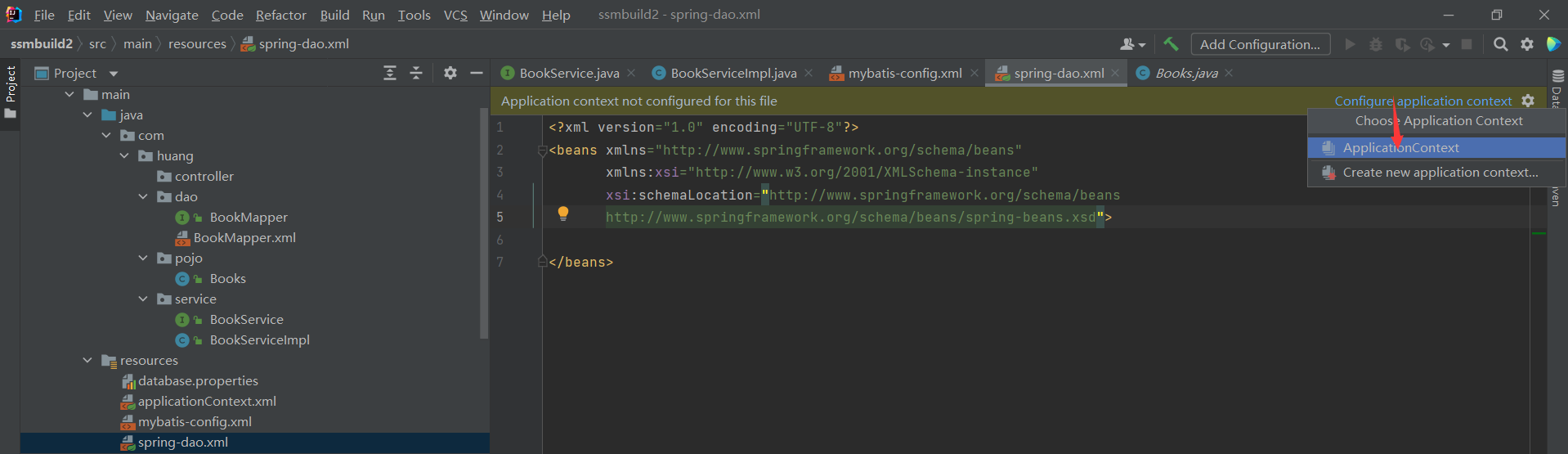
Task: Collapse the service package
Action: click(x=143, y=299)
